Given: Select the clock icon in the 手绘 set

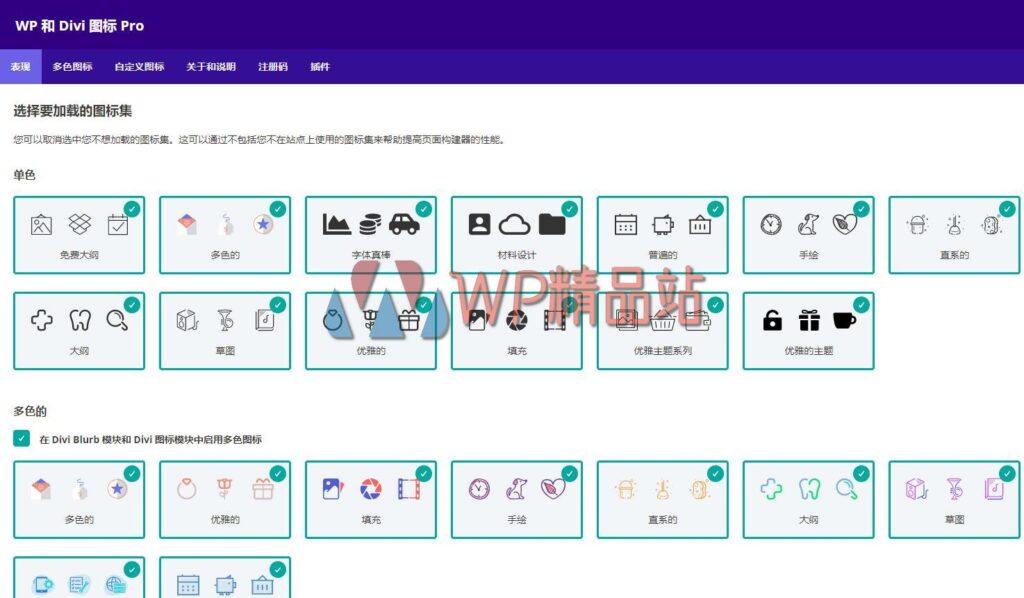Looking at the screenshot, I should tap(769, 225).
